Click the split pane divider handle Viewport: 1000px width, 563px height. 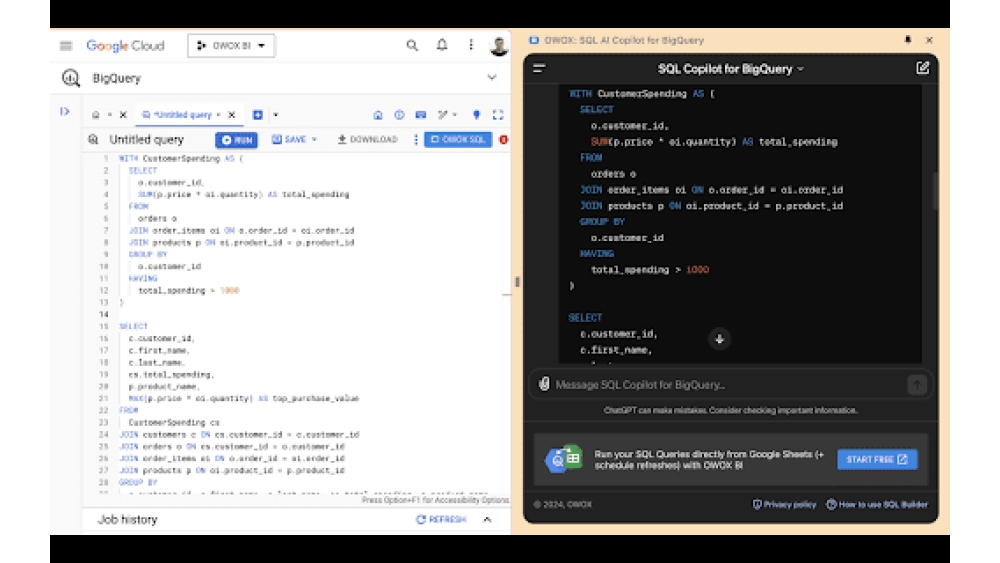point(517,282)
